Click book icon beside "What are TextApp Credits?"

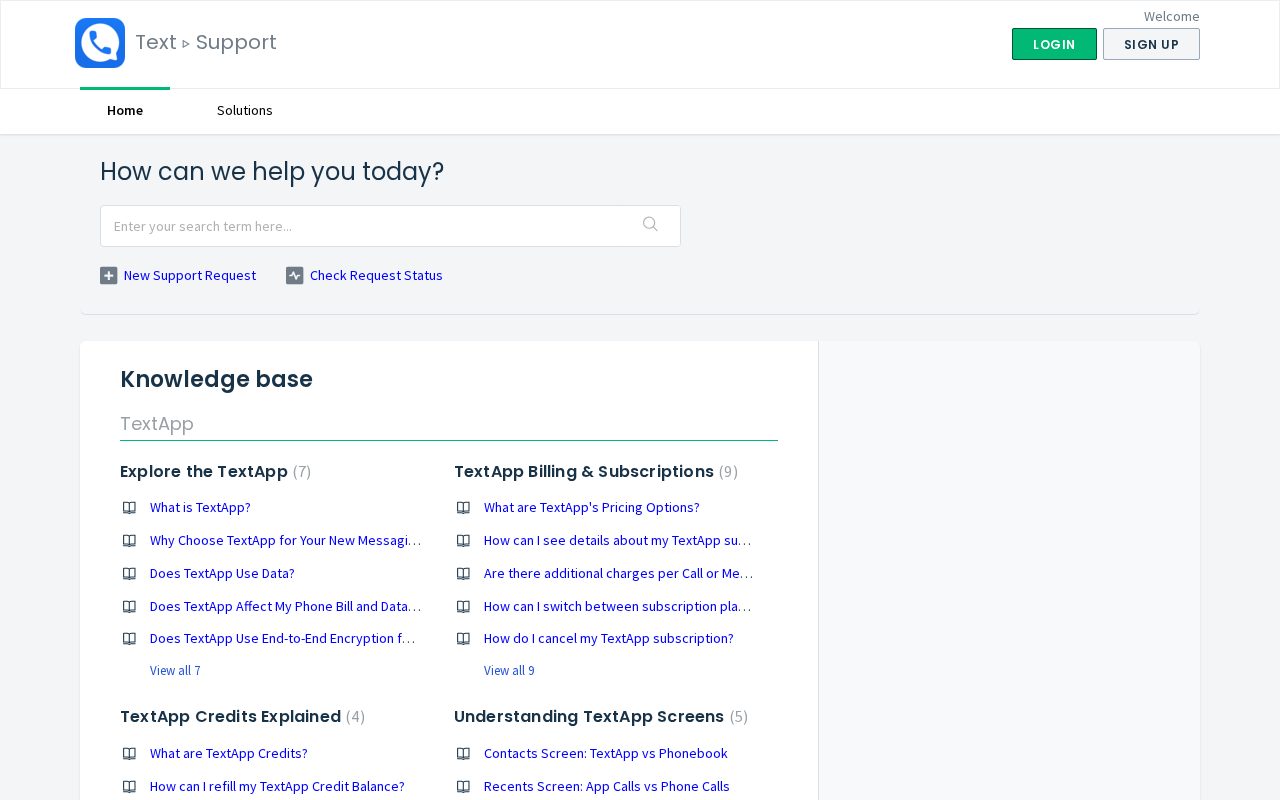click(129, 754)
